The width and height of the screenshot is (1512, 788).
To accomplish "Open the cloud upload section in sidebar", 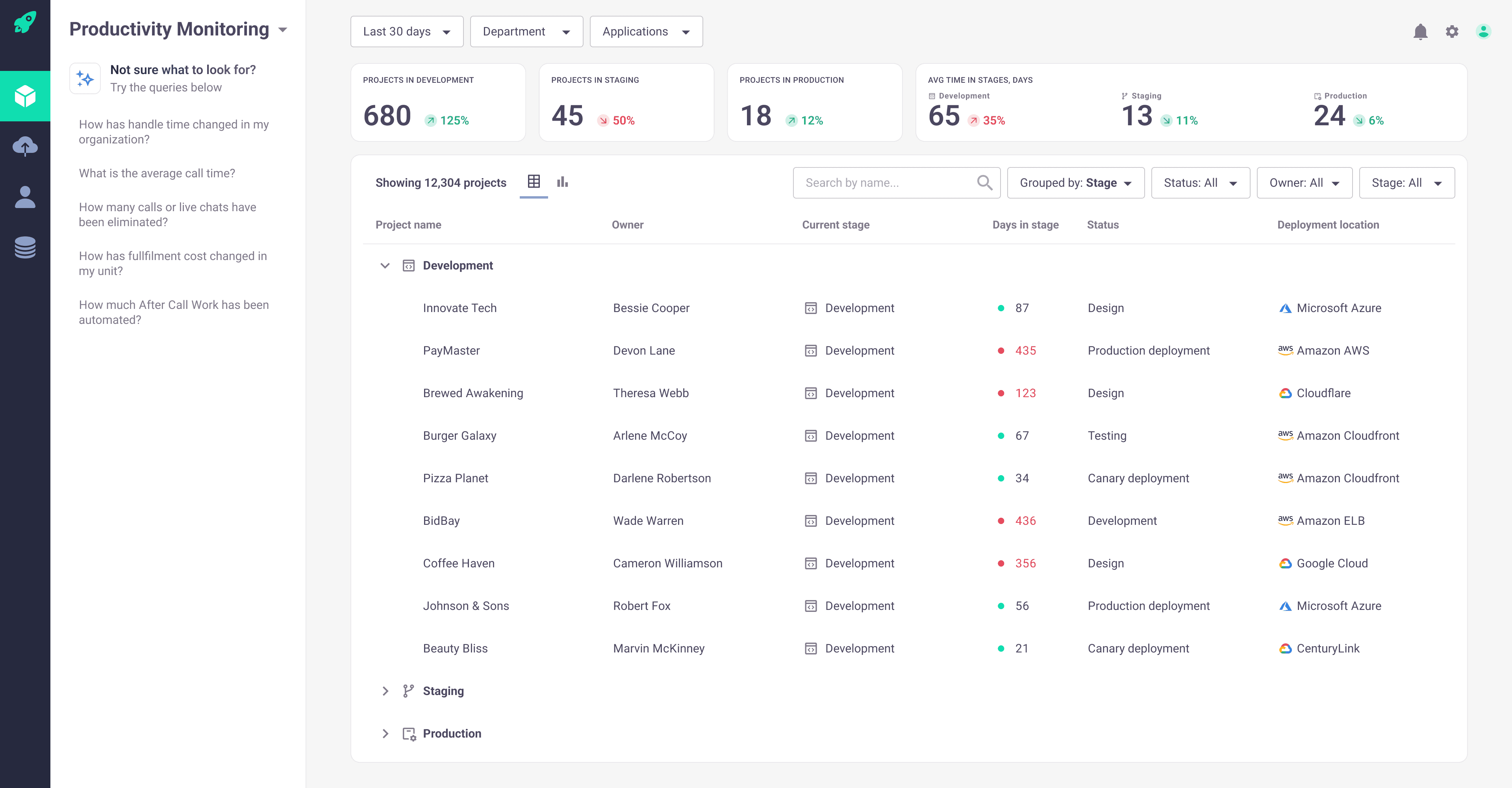I will pyautogui.click(x=25, y=146).
